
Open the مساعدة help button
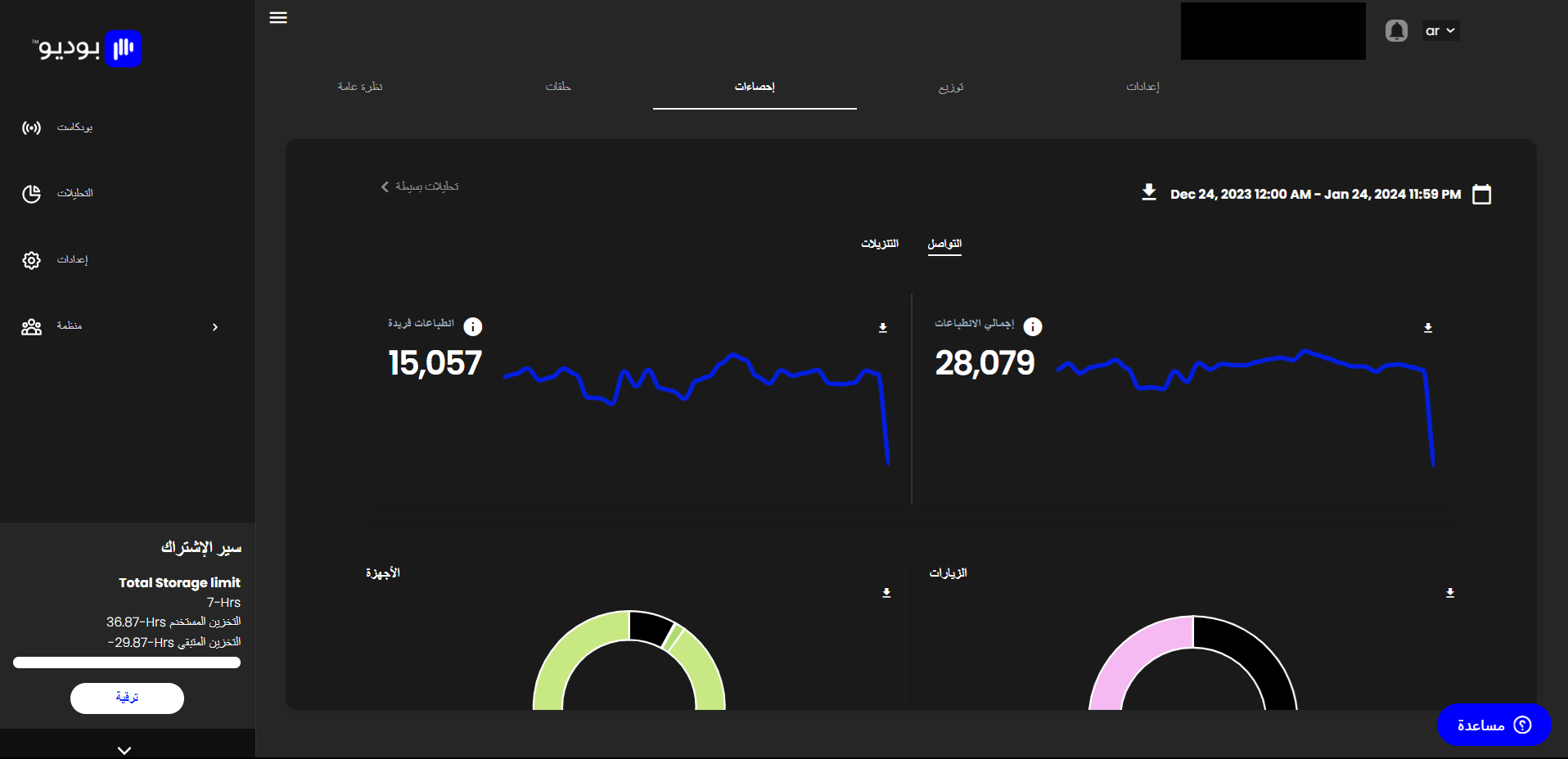coord(1494,725)
